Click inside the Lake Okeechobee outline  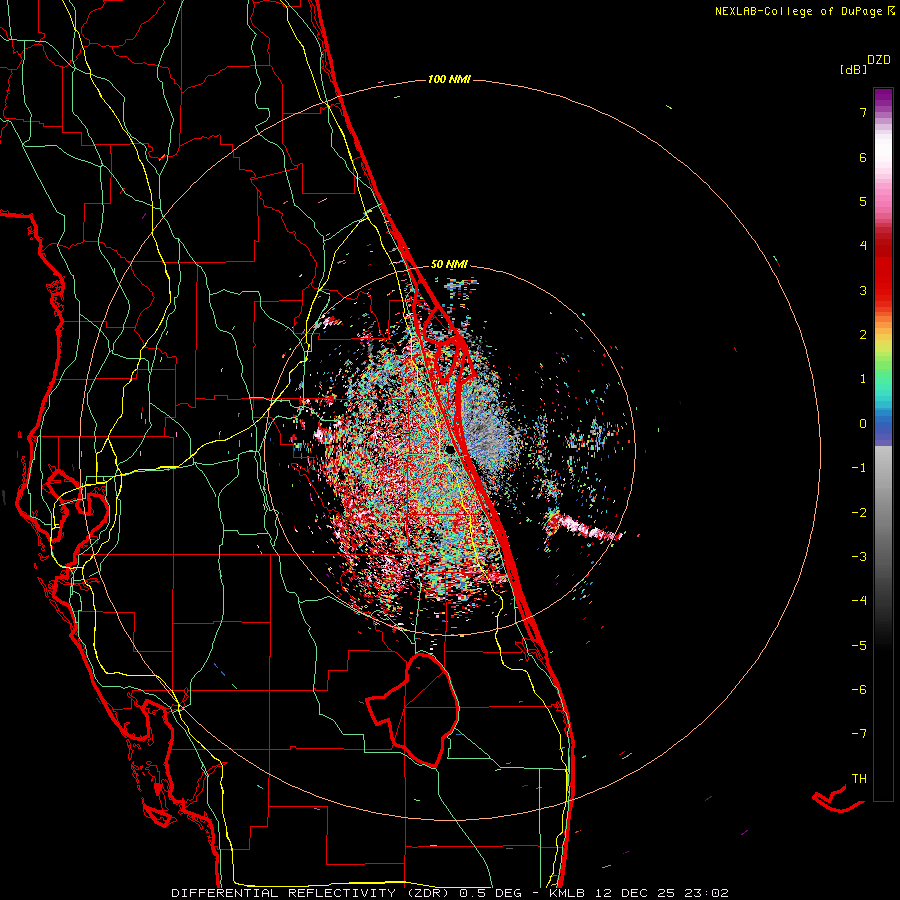423,712
